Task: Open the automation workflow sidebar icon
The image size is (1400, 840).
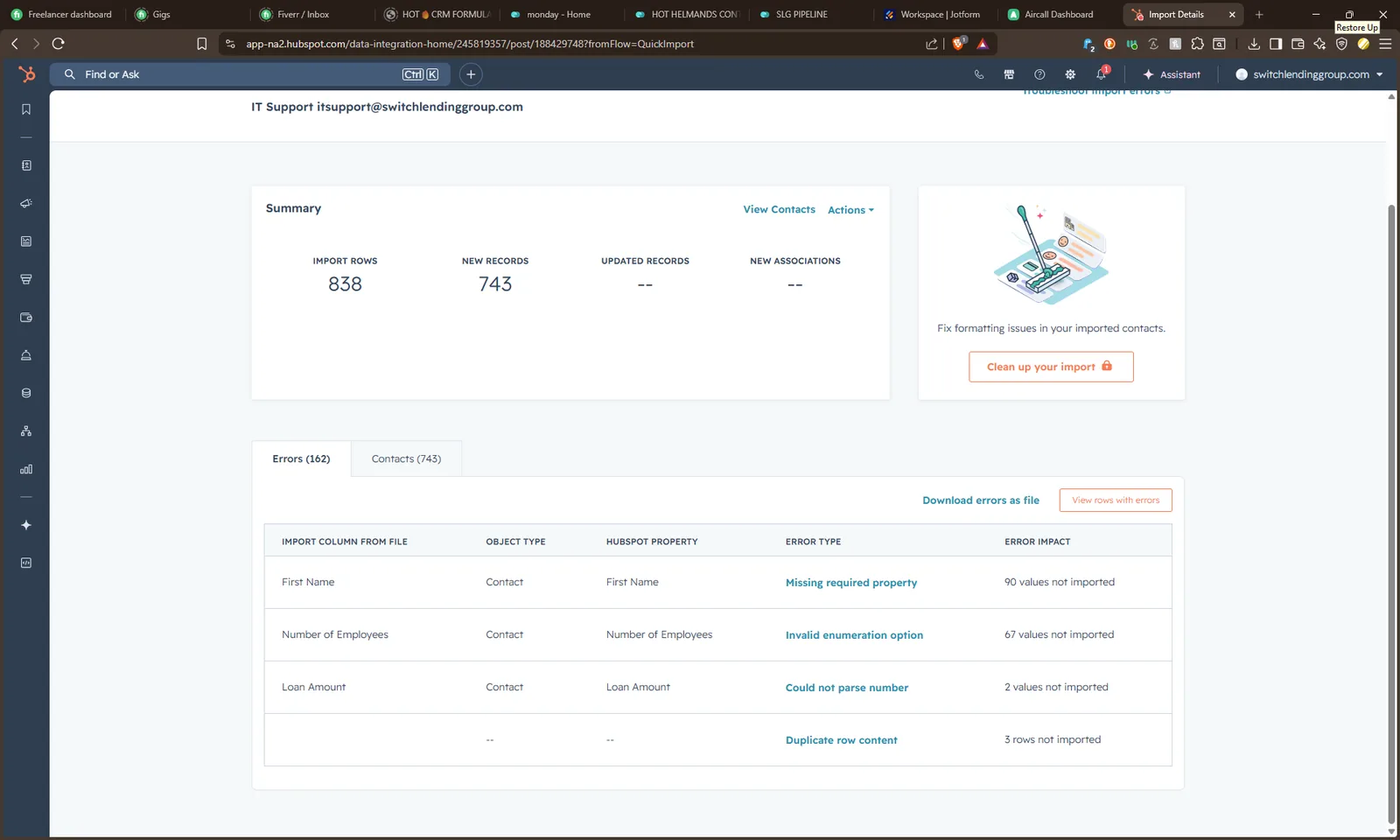Action: point(26,431)
